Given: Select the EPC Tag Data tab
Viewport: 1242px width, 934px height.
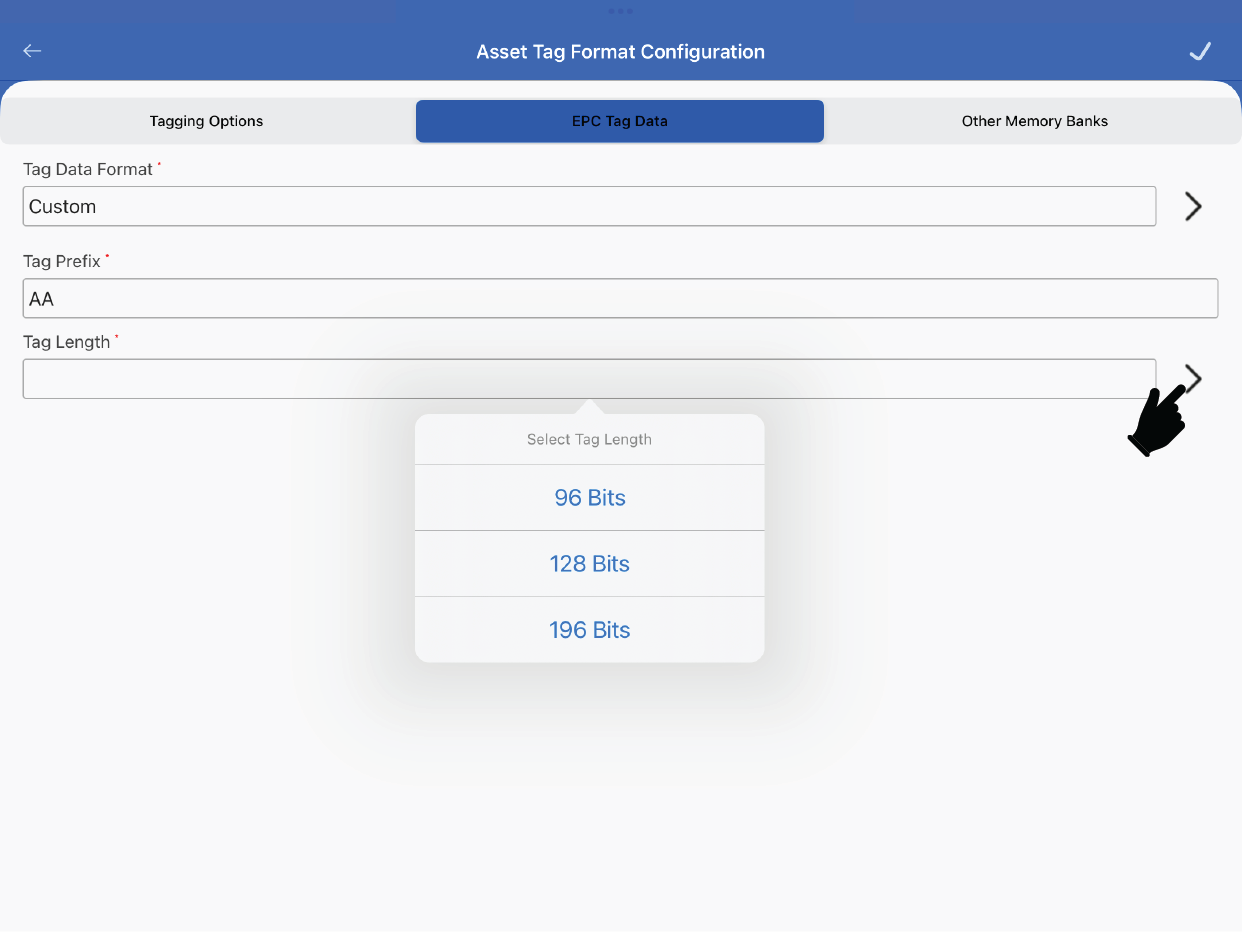Looking at the screenshot, I should click(620, 121).
